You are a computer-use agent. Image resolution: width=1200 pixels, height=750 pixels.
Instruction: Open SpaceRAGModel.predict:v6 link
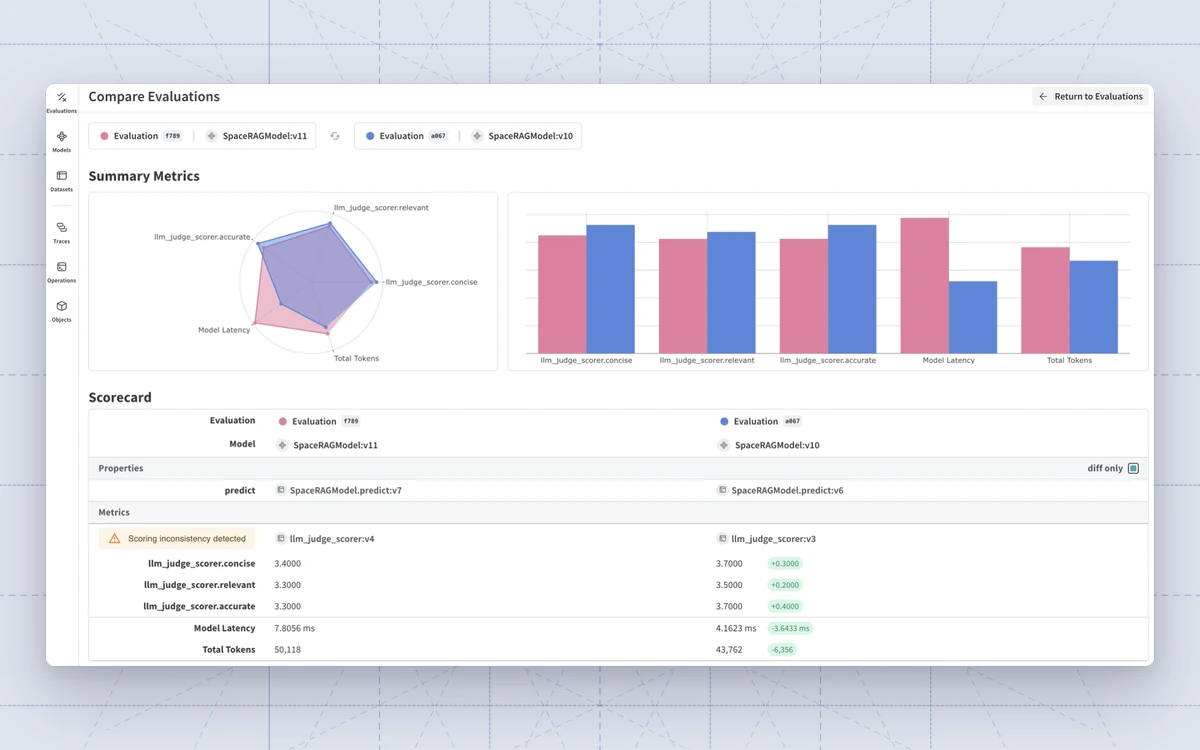(x=787, y=491)
